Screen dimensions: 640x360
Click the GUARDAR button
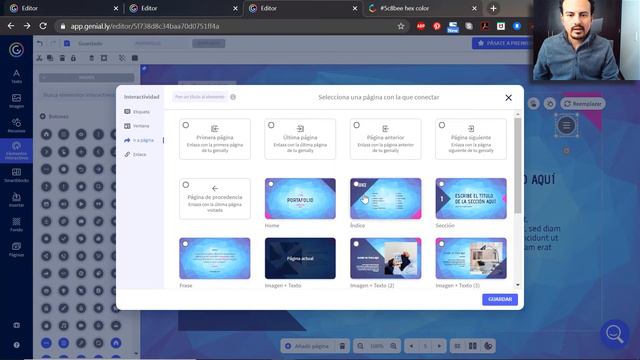click(x=500, y=299)
